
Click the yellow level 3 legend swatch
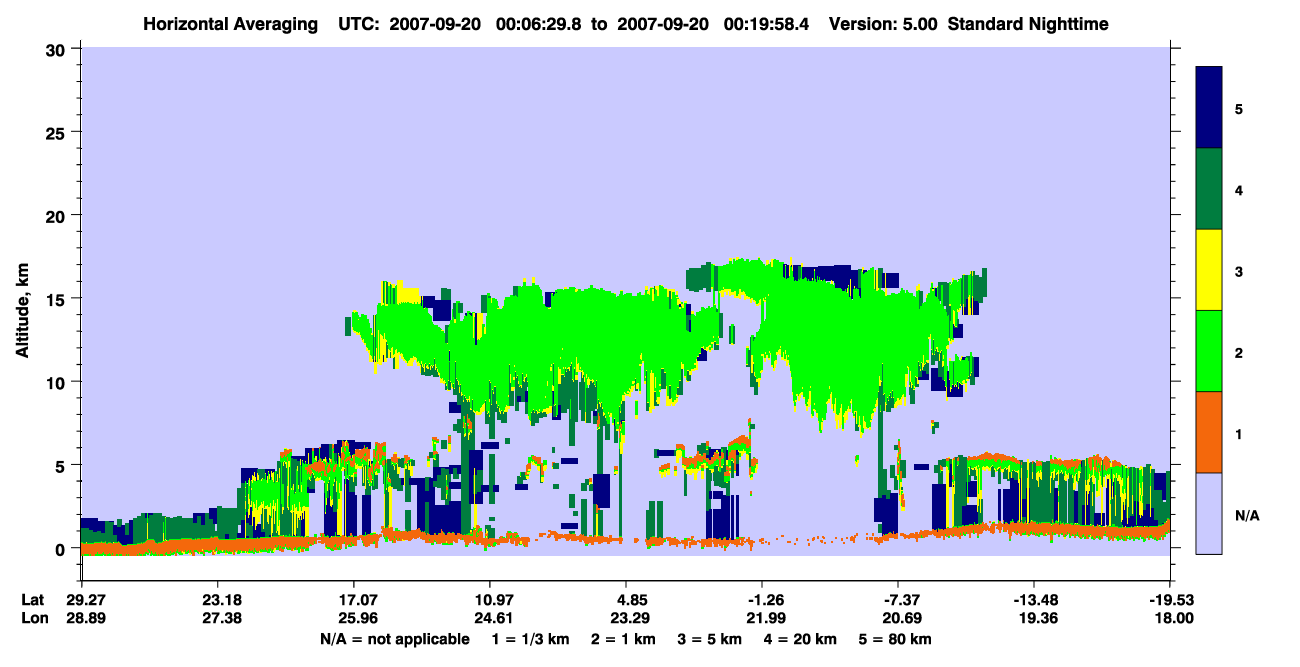1209,270
